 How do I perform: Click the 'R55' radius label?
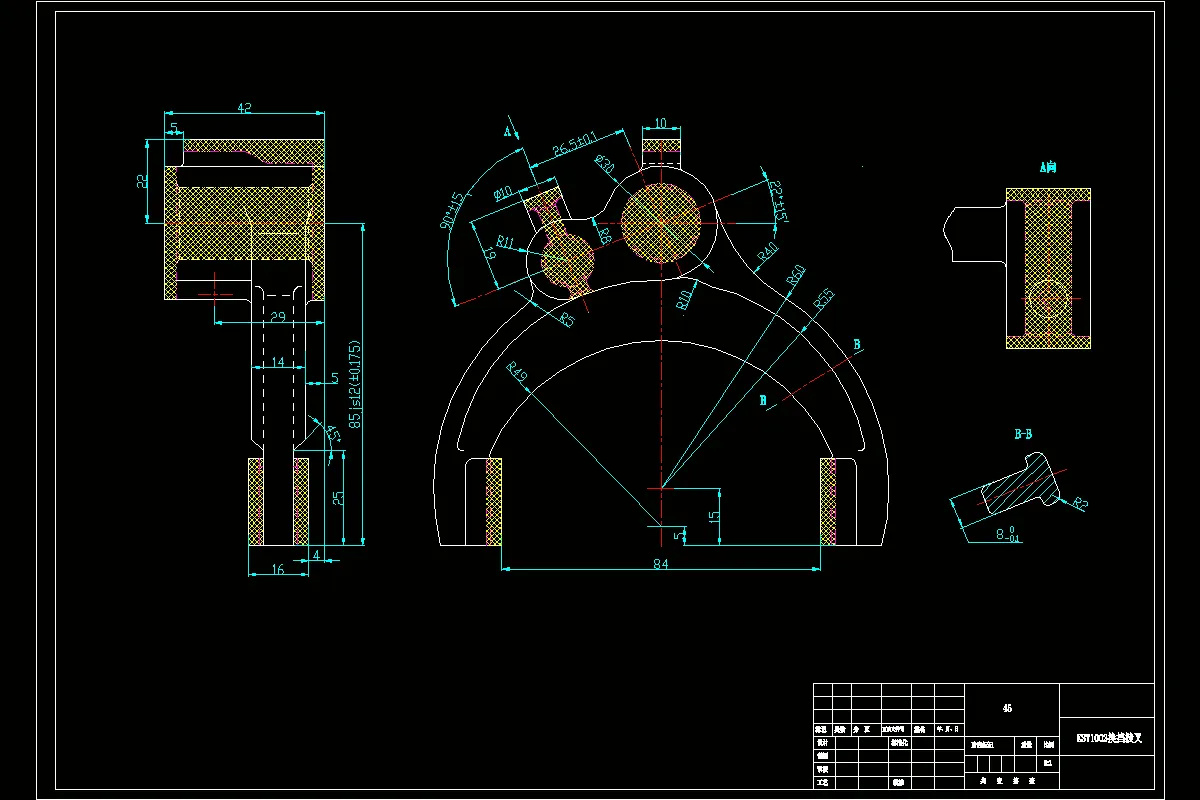(x=824, y=297)
